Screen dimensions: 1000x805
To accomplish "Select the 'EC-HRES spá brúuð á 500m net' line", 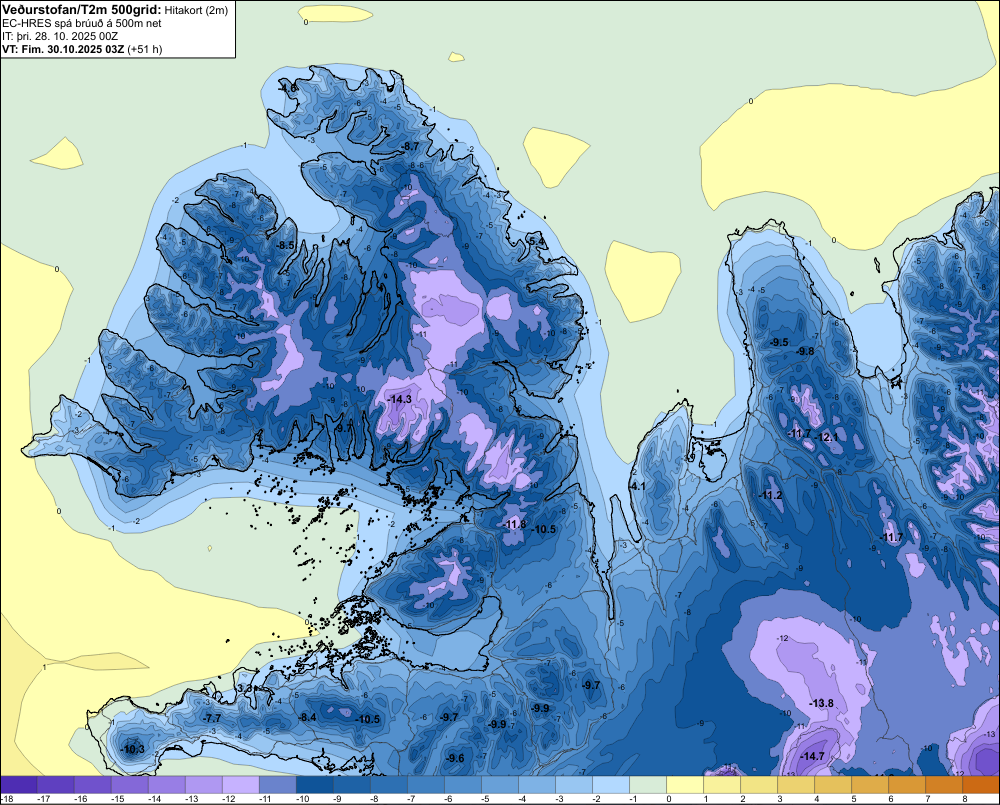I will tap(82, 23).
